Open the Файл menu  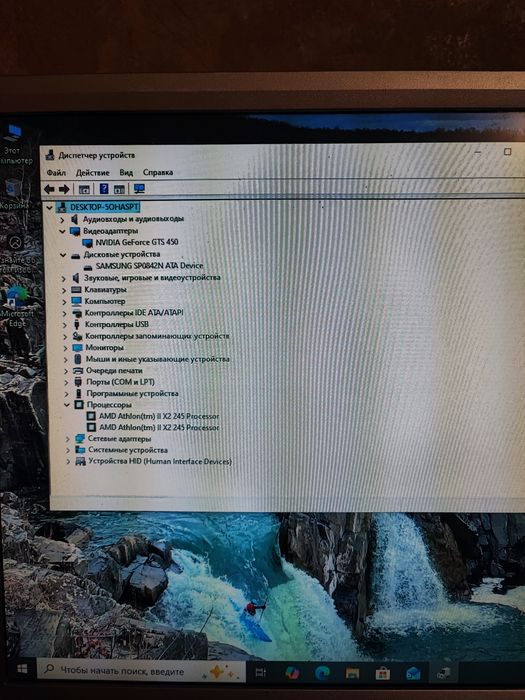click(56, 173)
